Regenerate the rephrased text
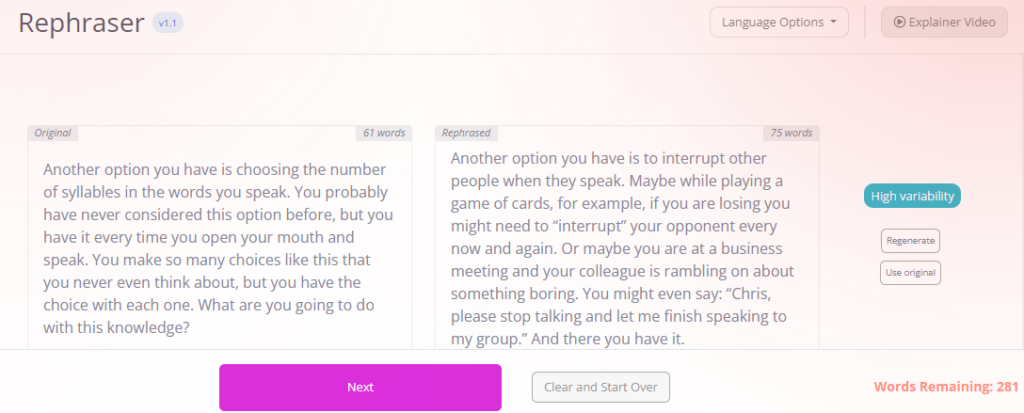The width and height of the screenshot is (1024, 413). coord(910,240)
